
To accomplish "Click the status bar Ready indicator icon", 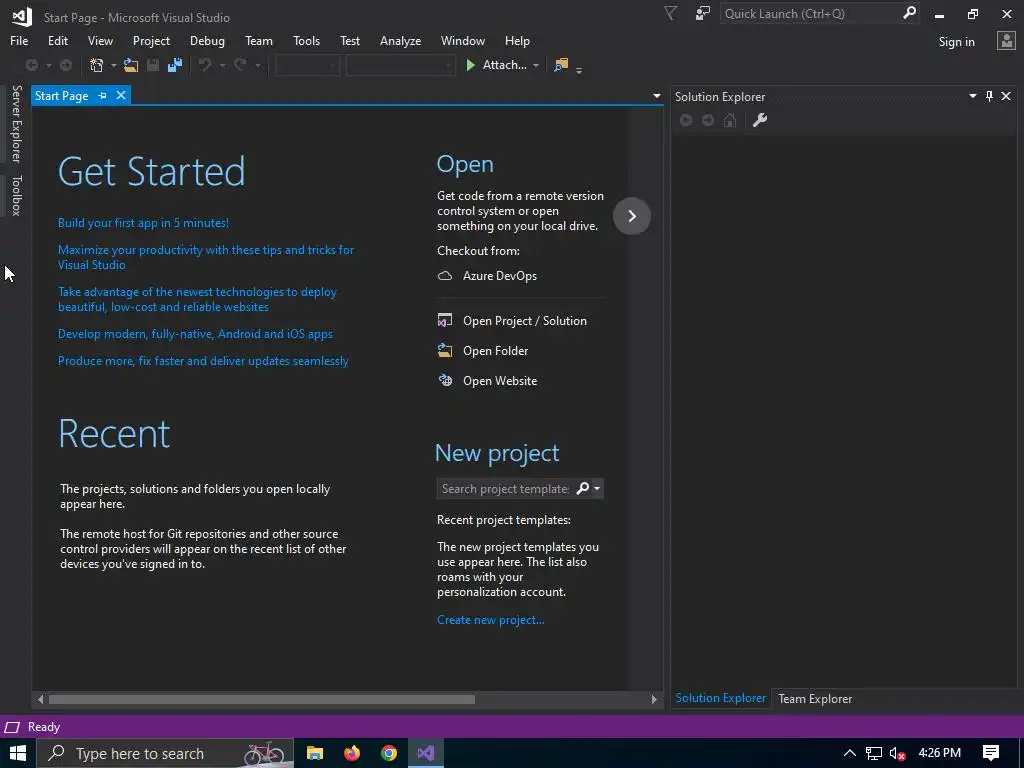I will coord(12,727).
